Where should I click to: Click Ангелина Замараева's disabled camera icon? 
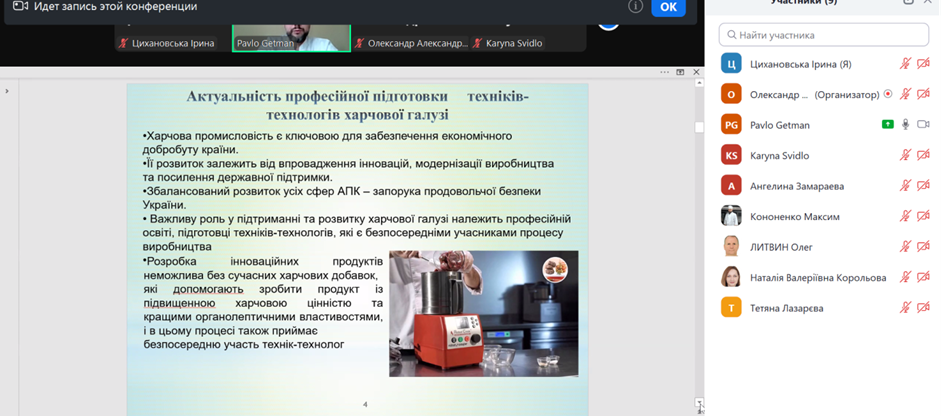pyautogui.click(x=923, y=186)
